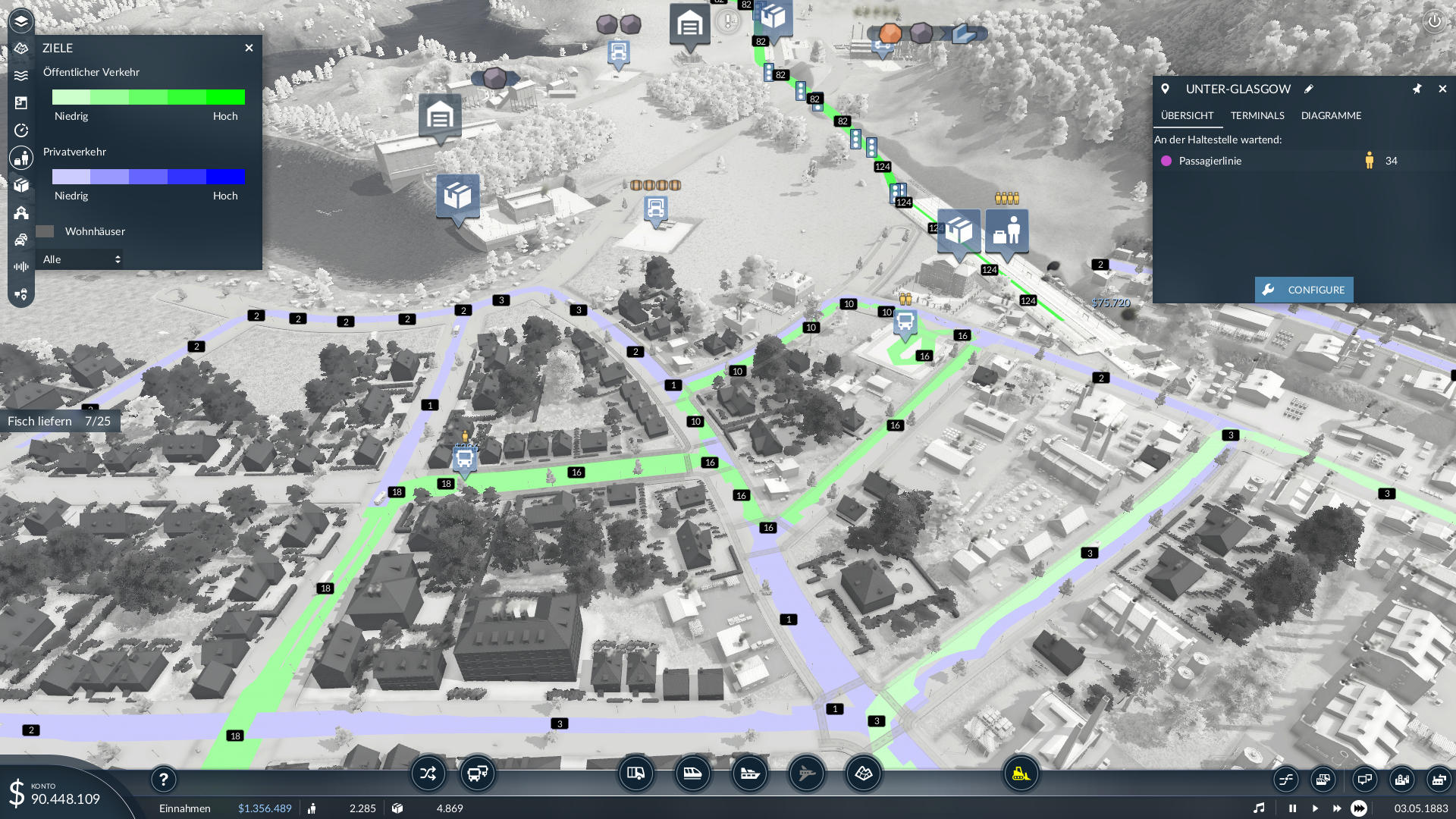Open the airplane construction menu

806,773
